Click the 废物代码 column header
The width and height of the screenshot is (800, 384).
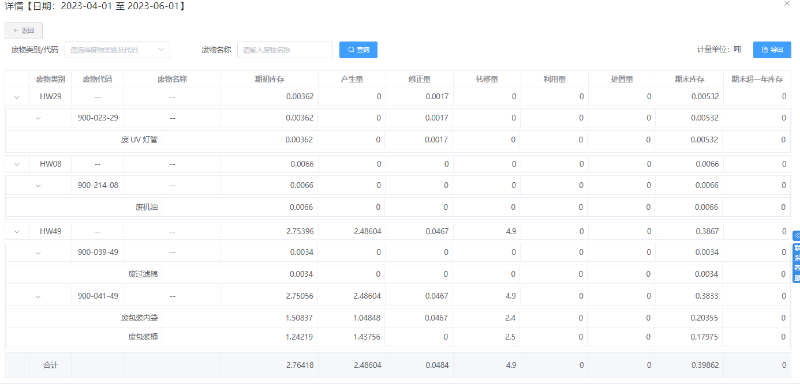(97, 79)
